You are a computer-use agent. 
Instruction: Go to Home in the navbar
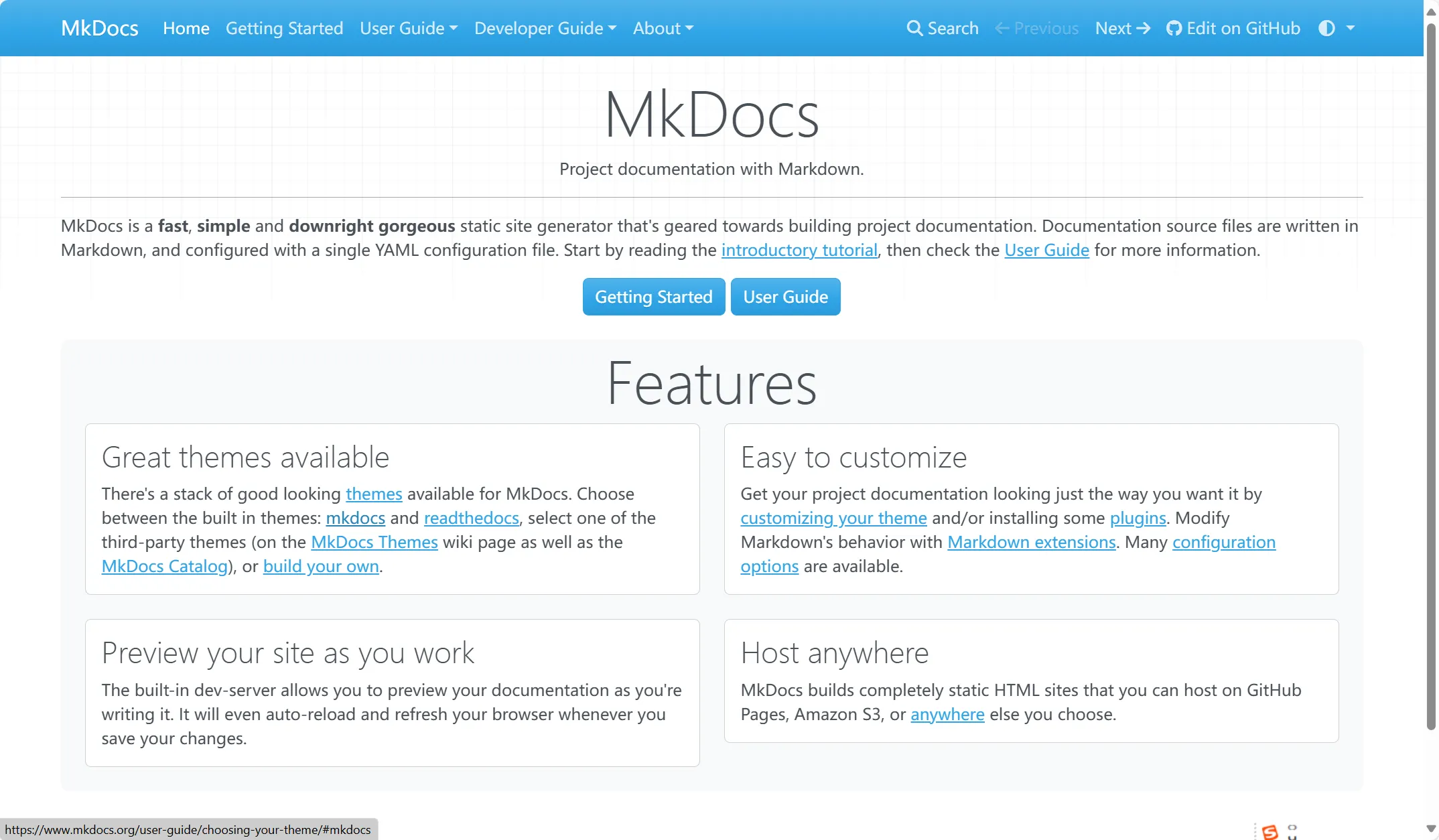(186, 28)
